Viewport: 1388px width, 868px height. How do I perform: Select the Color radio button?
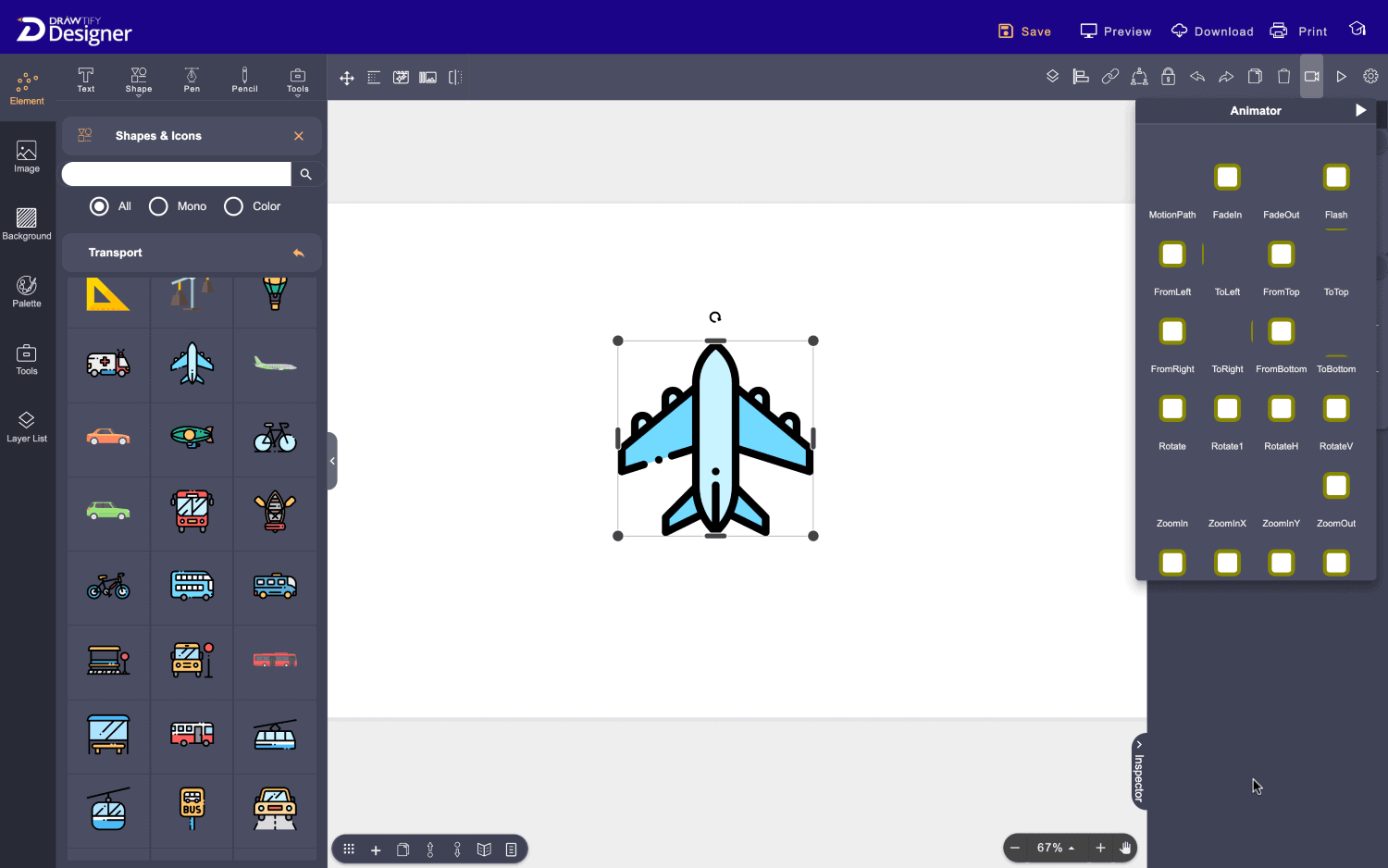click(234, 206)
